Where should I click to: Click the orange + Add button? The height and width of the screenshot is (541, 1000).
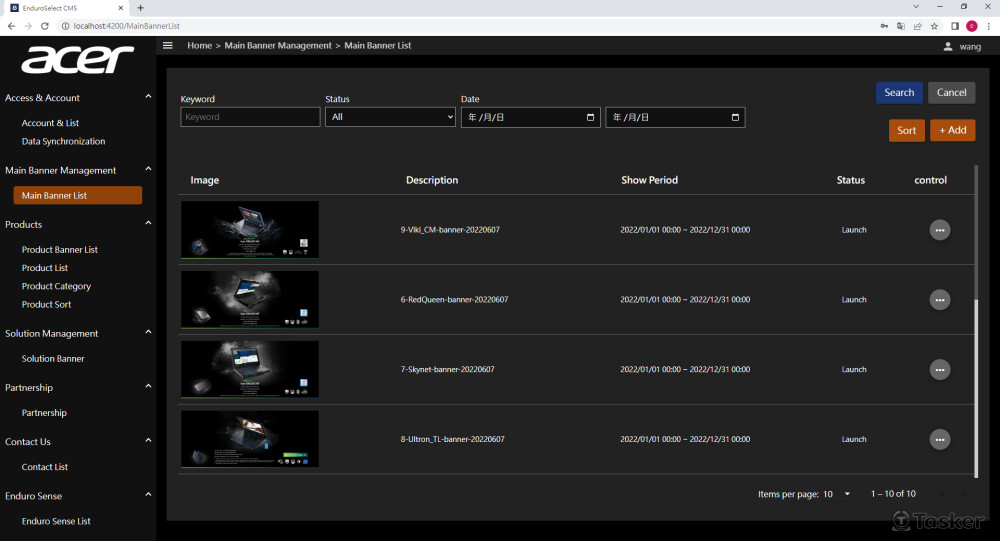coord(952,130)
